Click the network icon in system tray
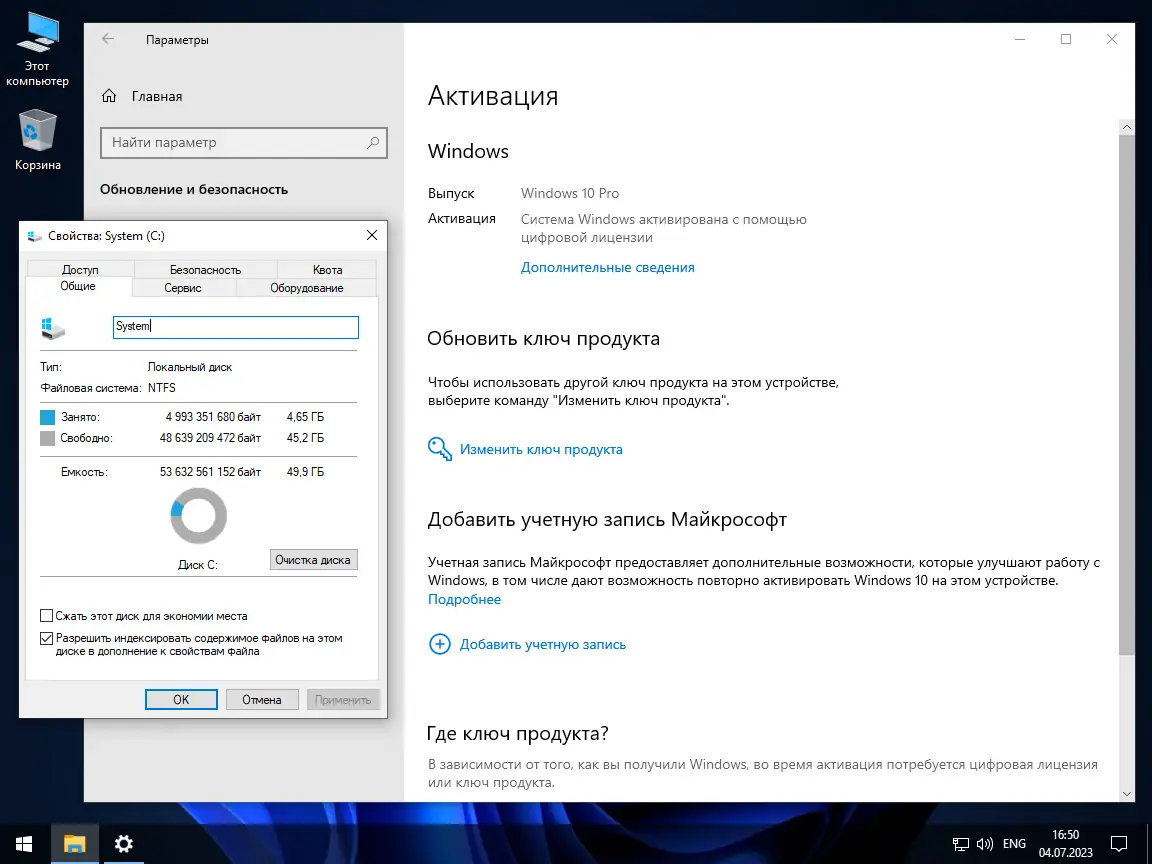 [x=960, y=844]
